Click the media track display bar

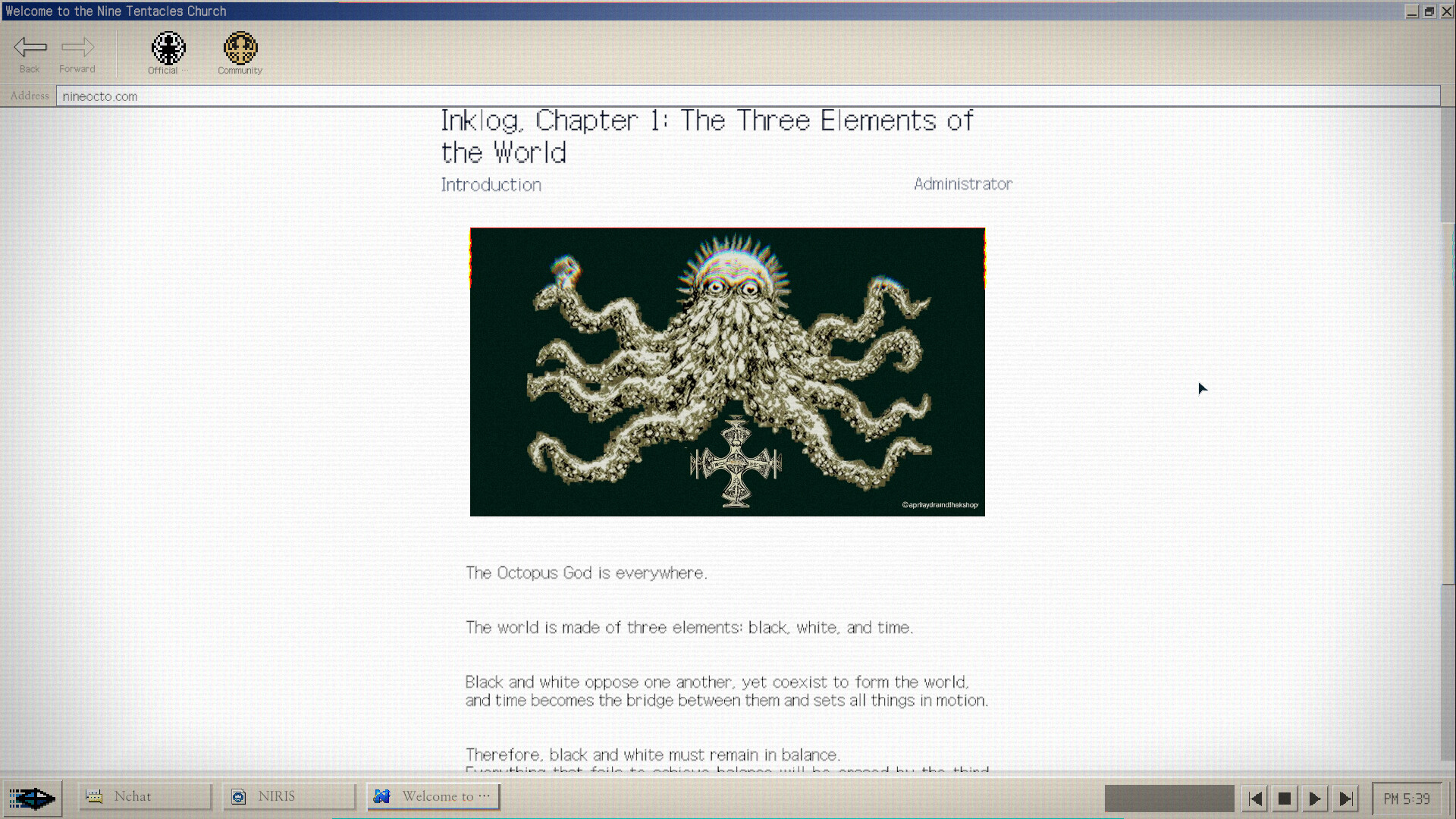pos(1169,799)
